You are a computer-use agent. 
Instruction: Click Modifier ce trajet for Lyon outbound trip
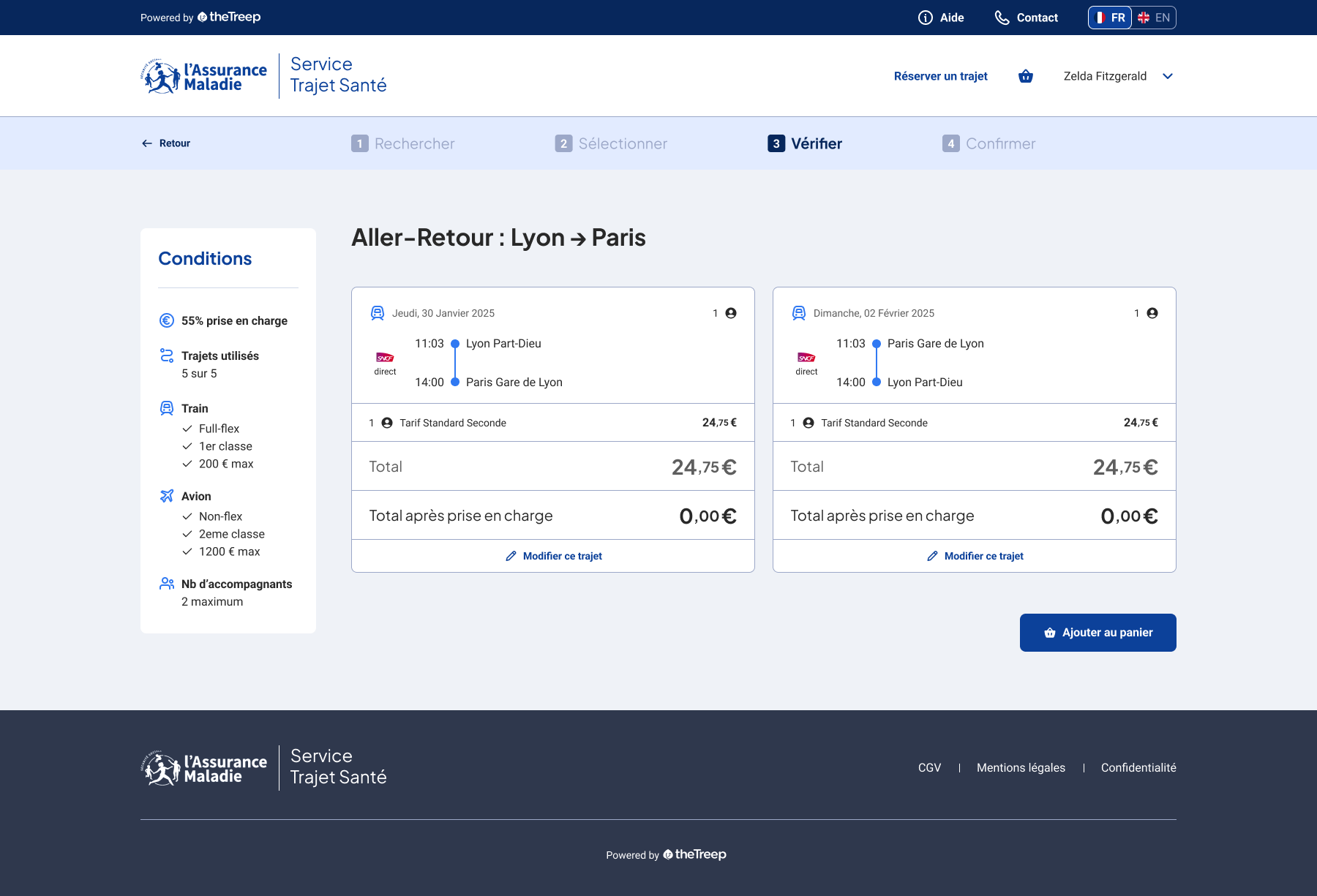point(553,556)
